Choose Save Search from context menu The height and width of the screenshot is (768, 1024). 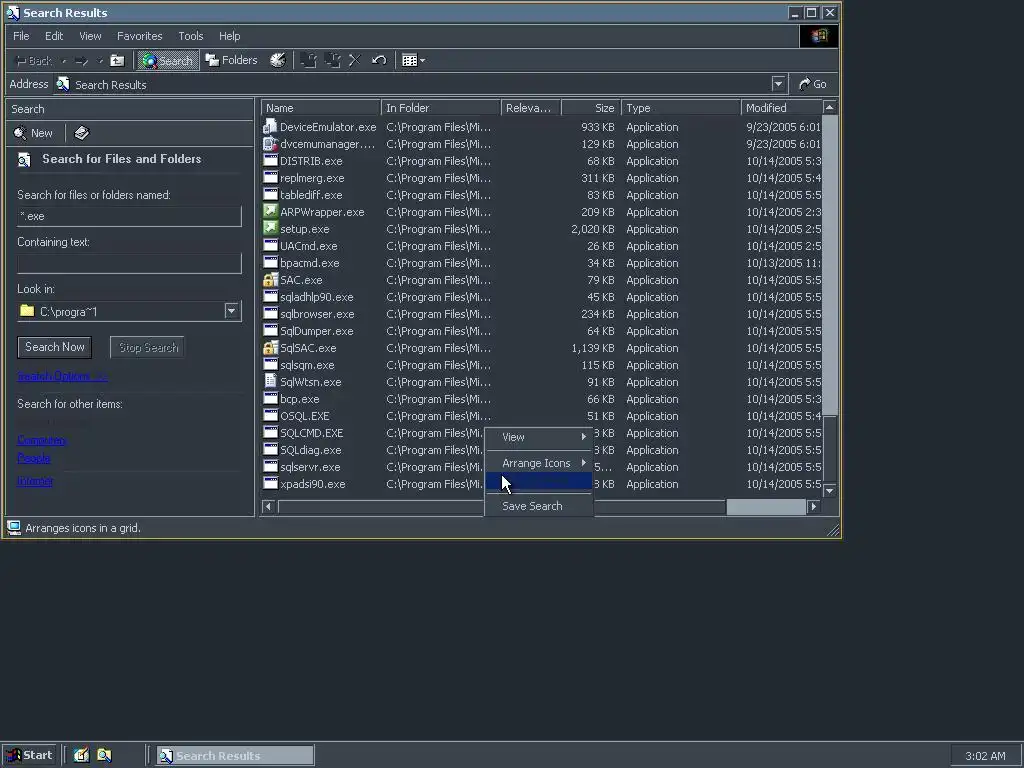[x=539, y=506]
